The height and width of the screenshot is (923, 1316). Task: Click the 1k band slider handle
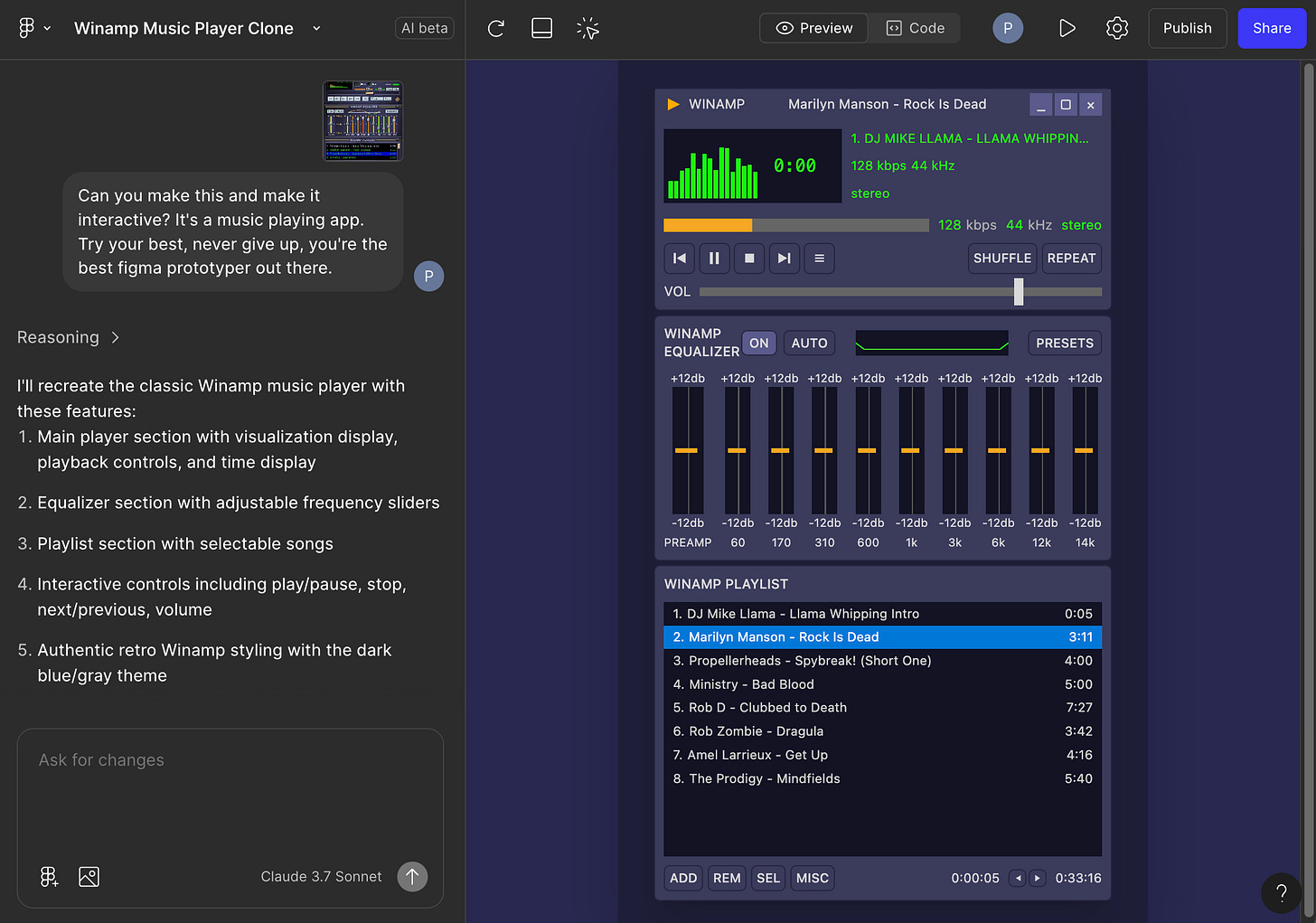coord(910,450)
